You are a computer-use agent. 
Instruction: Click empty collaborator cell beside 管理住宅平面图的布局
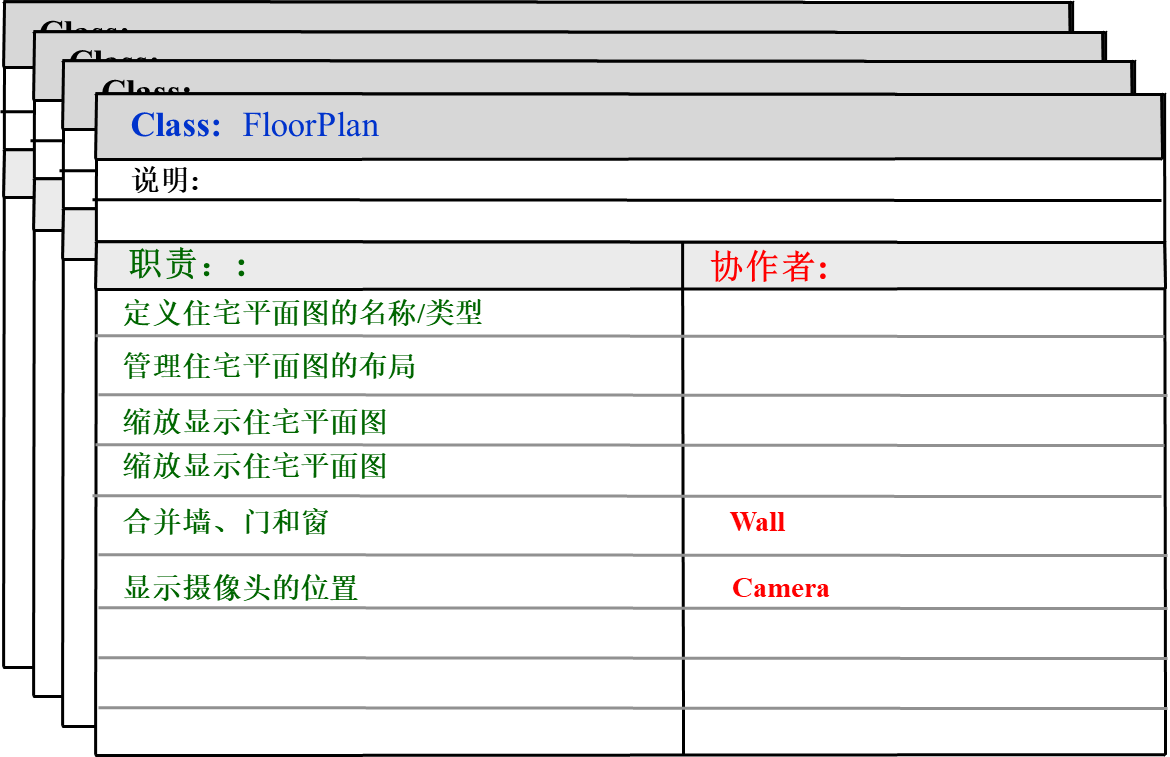[x=922, y=366]
